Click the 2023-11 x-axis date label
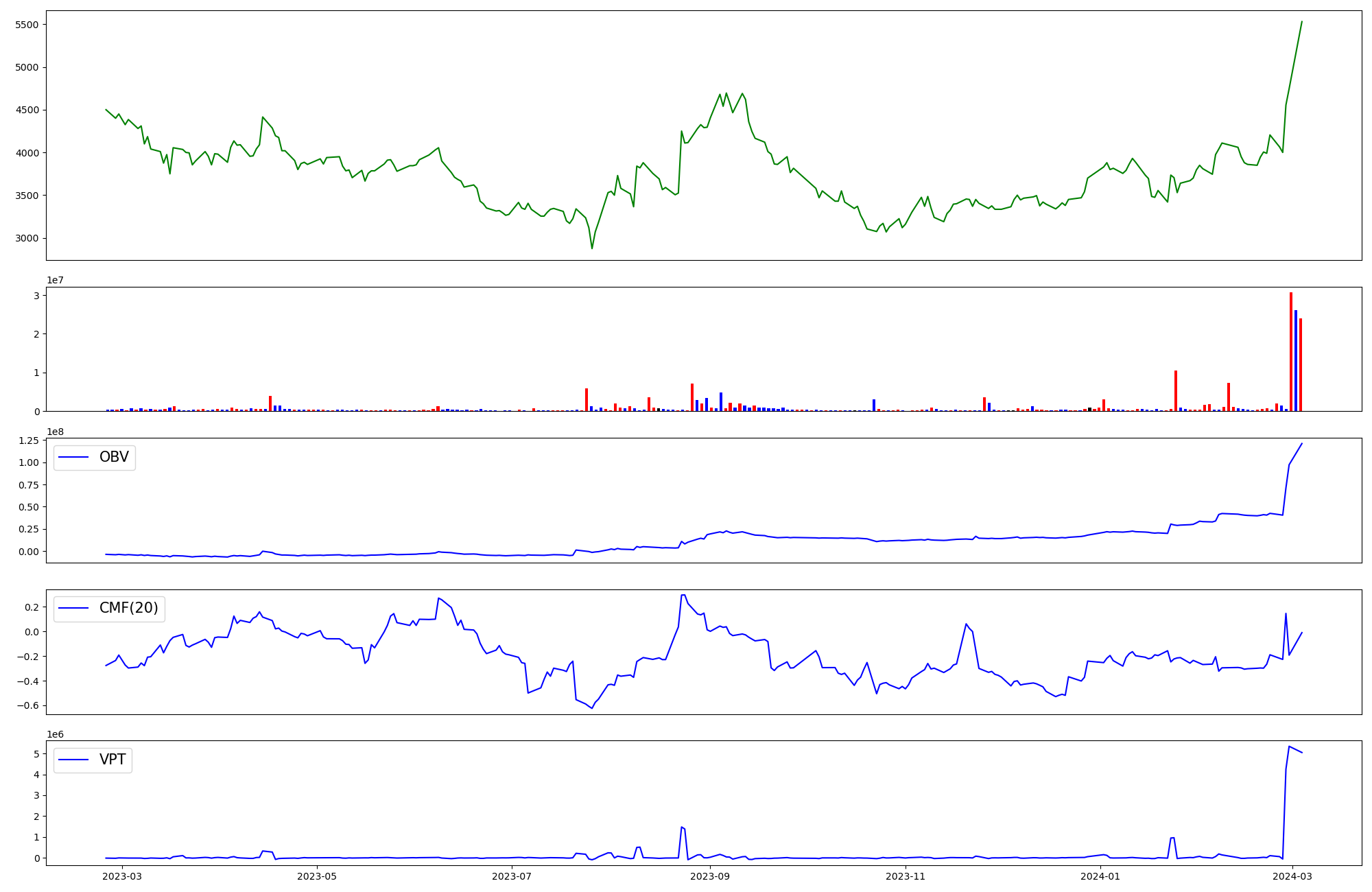The width and height of the screenshot is (1372, 892). click(x=906, y=876)
